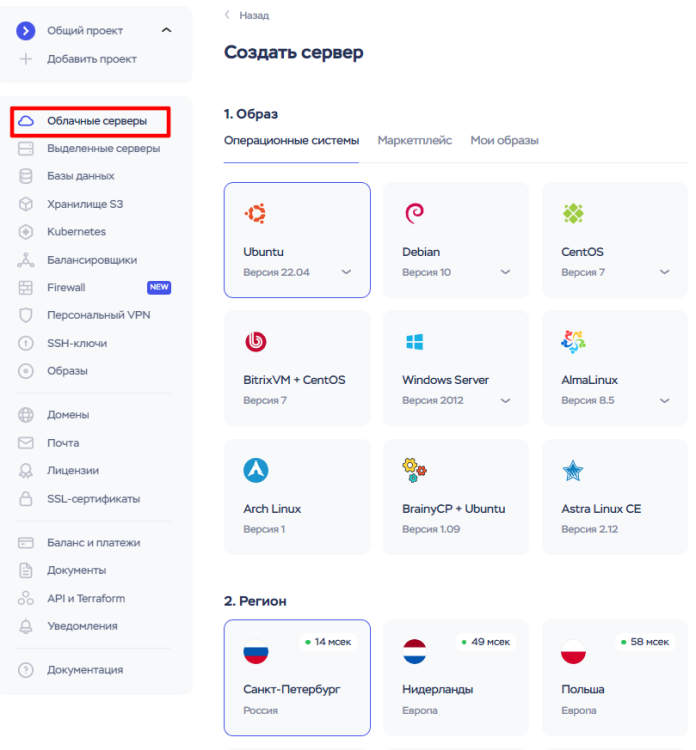This screenshot has width=696, height=750.
Task: Switch to the Маркетплейс tab
Action: coord(414,141)
